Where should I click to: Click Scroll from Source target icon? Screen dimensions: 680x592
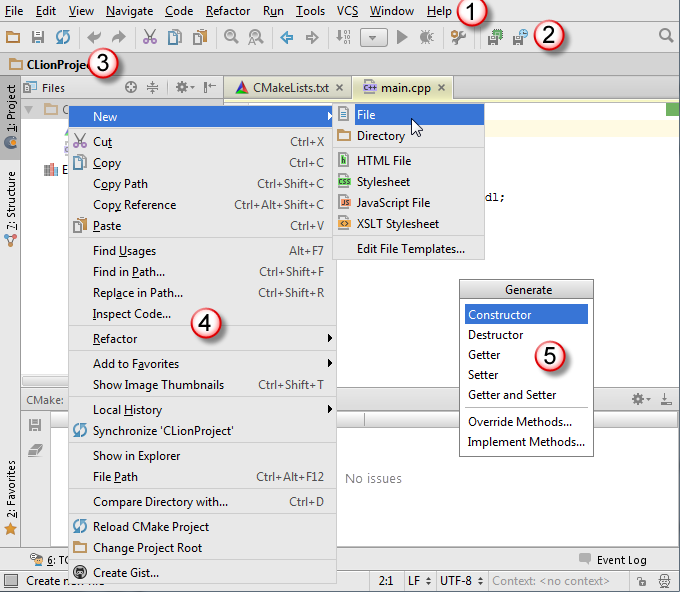coord(131,88)
